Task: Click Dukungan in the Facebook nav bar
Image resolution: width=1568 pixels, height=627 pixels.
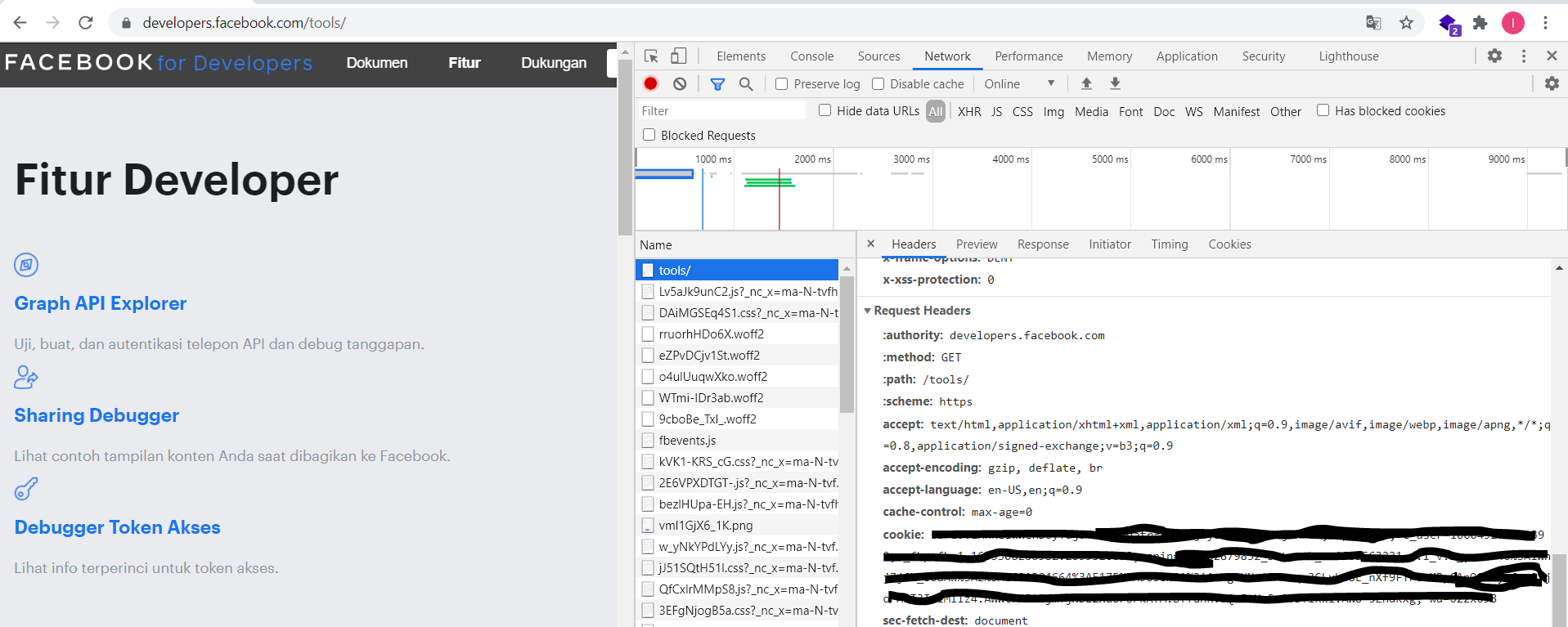Action: click(x=554, y=63)
